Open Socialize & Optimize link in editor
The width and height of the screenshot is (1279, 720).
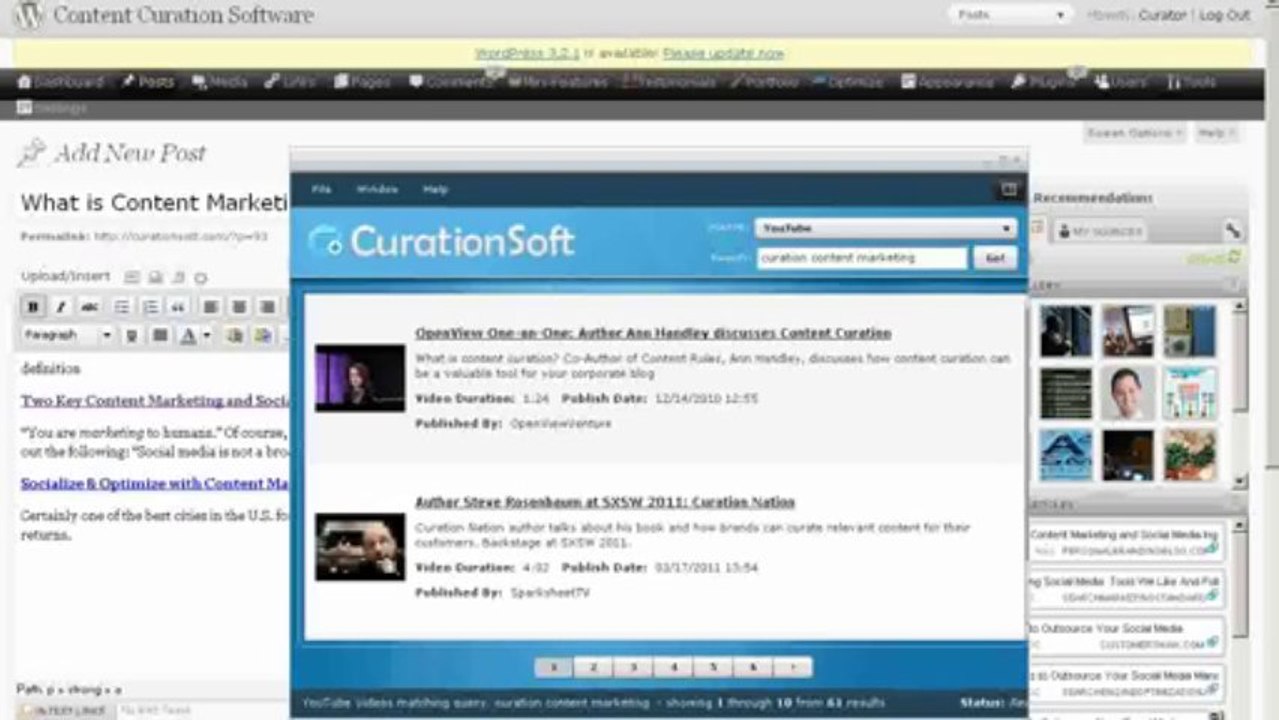[155, 483]
